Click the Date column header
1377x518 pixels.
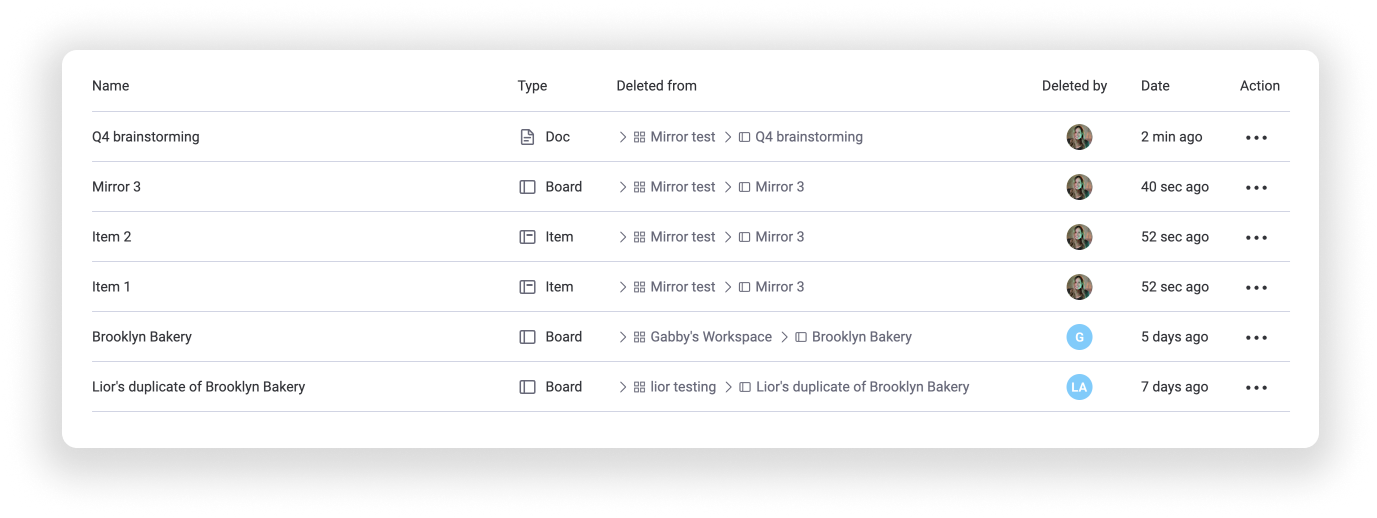pos(1155,86)
